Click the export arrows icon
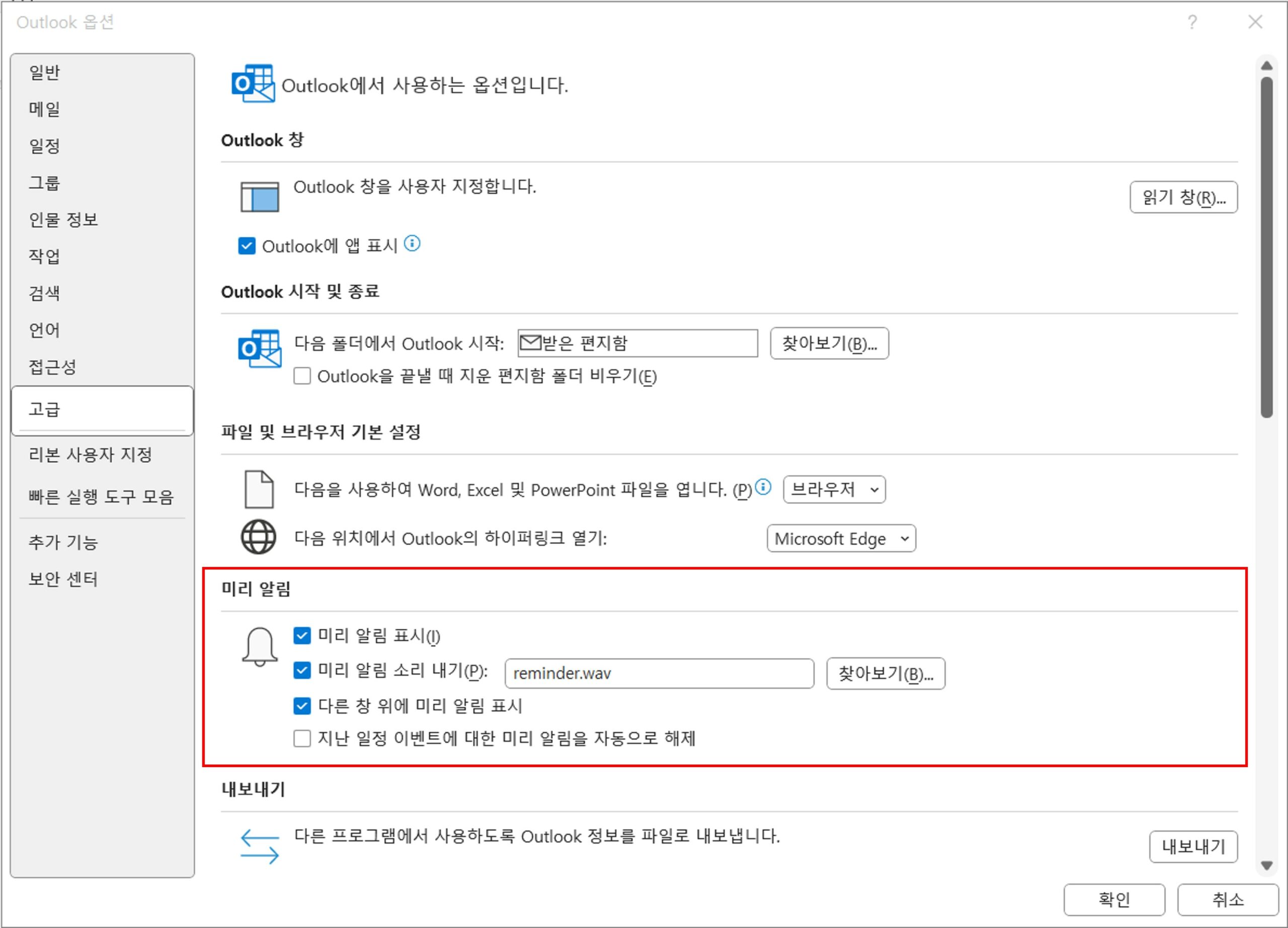The height and width of the screenshot is (928, 1288). coord(260,847)
